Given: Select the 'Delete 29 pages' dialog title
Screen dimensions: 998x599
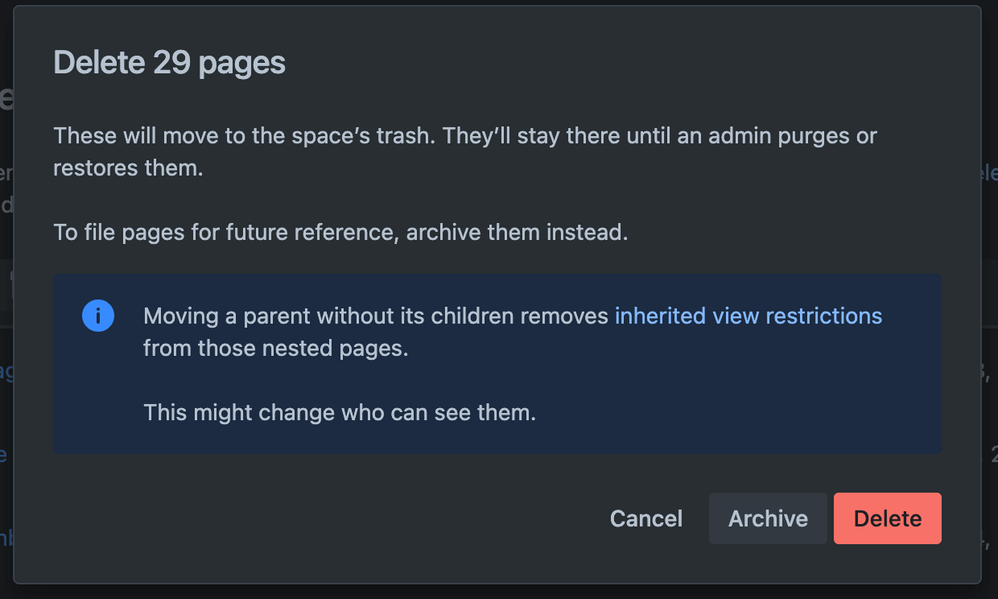Looking at the screenshot, I should point(169,62).
